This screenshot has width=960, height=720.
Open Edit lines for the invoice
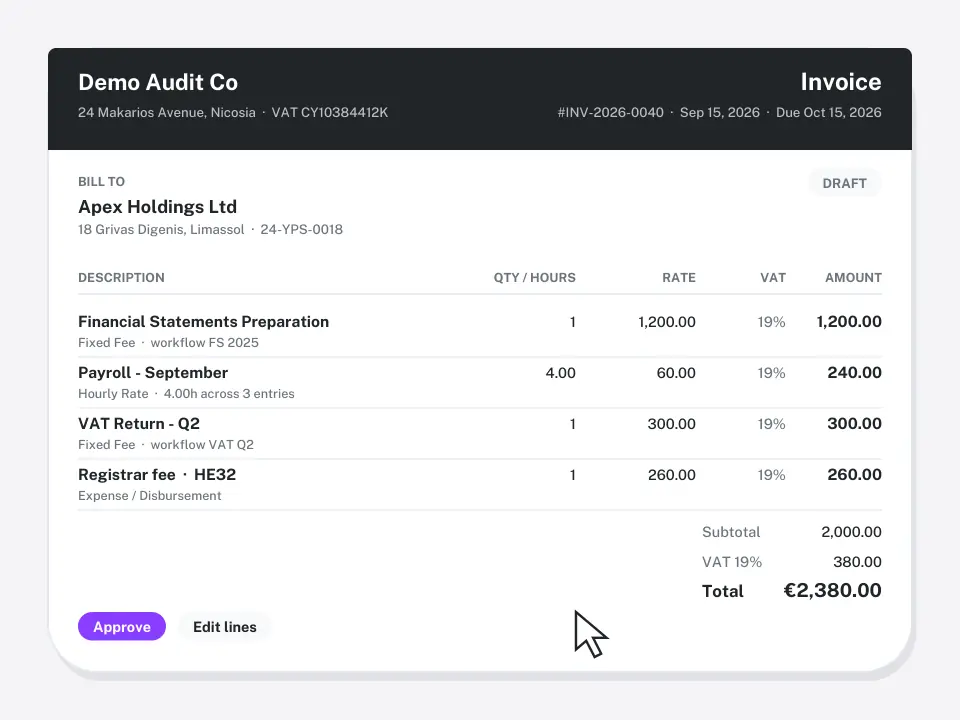click(225, 626)
